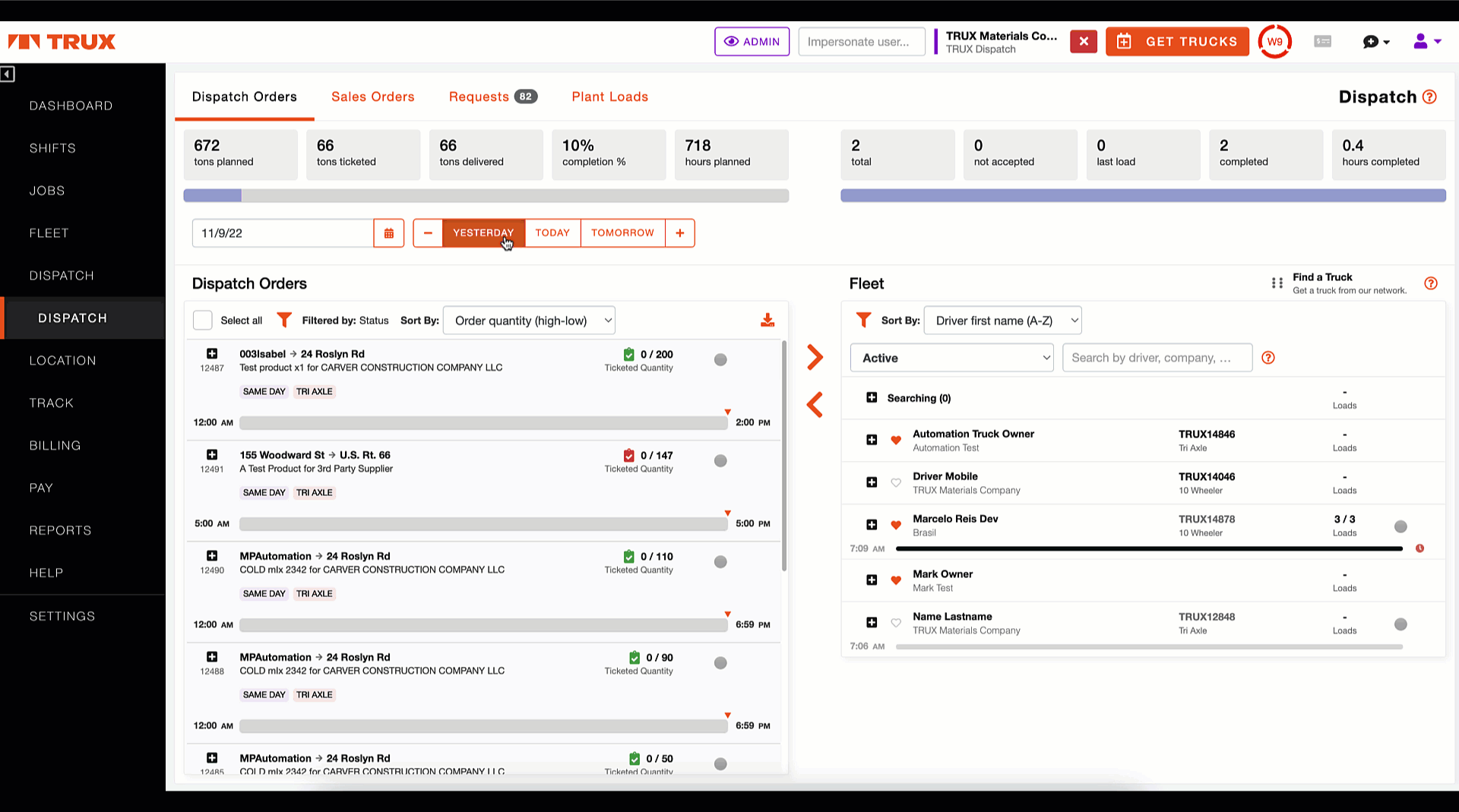Screen dimensions: 1459x812
Task: Click the Impersonate user input
Action: pos(862,41)
